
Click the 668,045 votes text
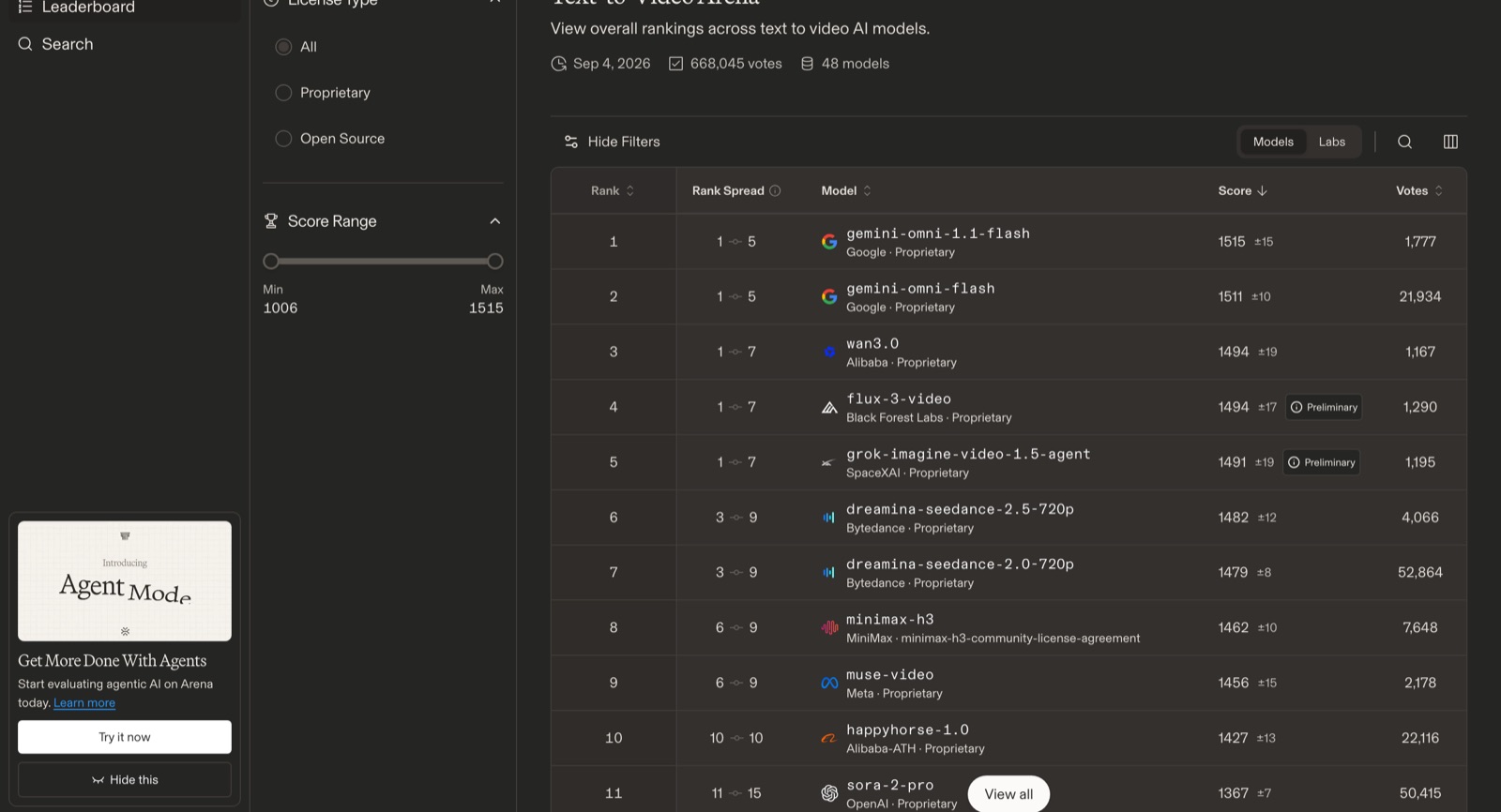point(736,64)
